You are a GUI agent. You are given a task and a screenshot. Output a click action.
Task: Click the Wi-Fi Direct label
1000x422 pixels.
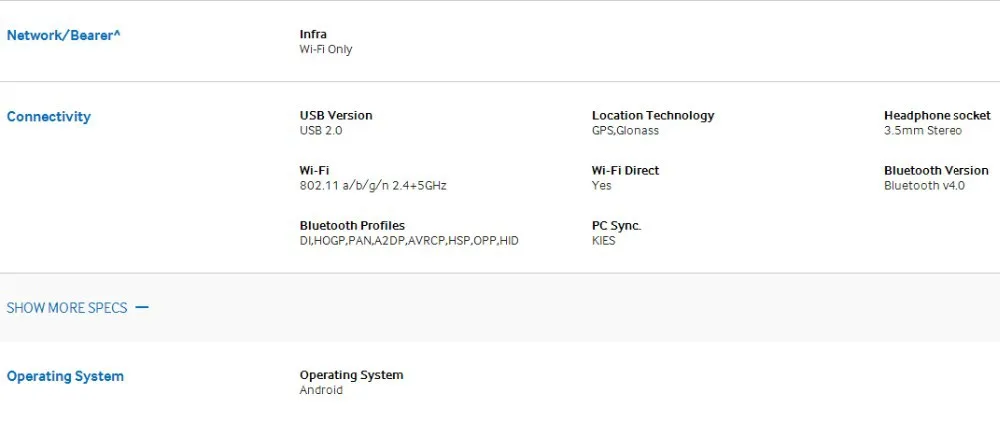click(625, 170)
